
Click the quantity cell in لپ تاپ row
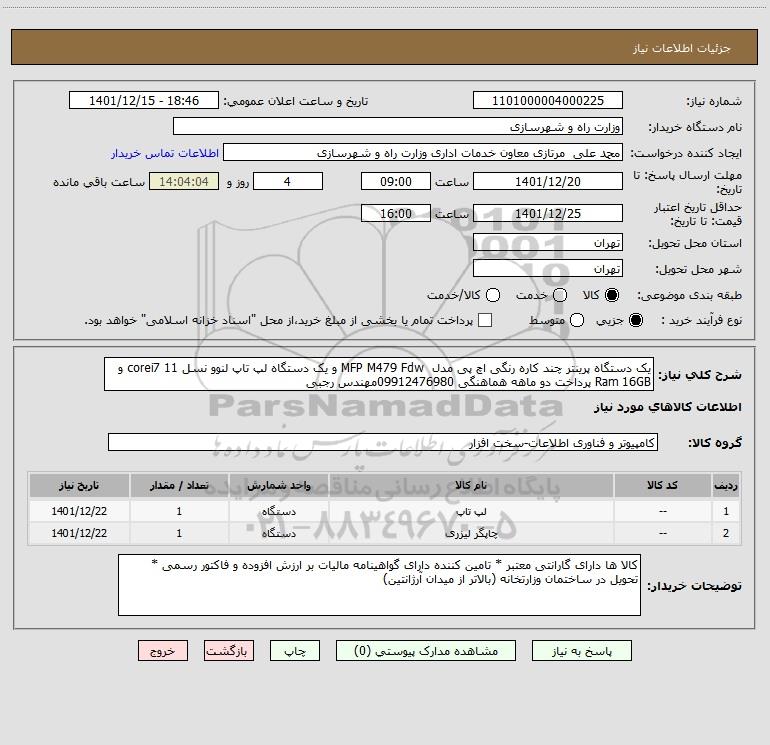179,511
